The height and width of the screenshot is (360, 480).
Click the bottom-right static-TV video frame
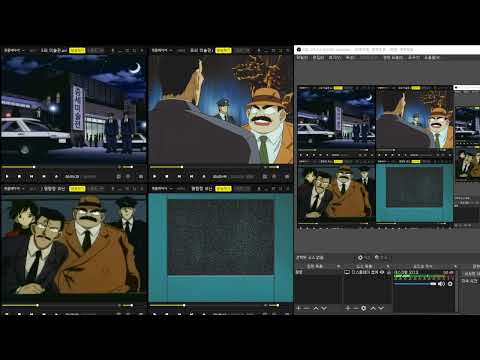click(x=221, y=248)
